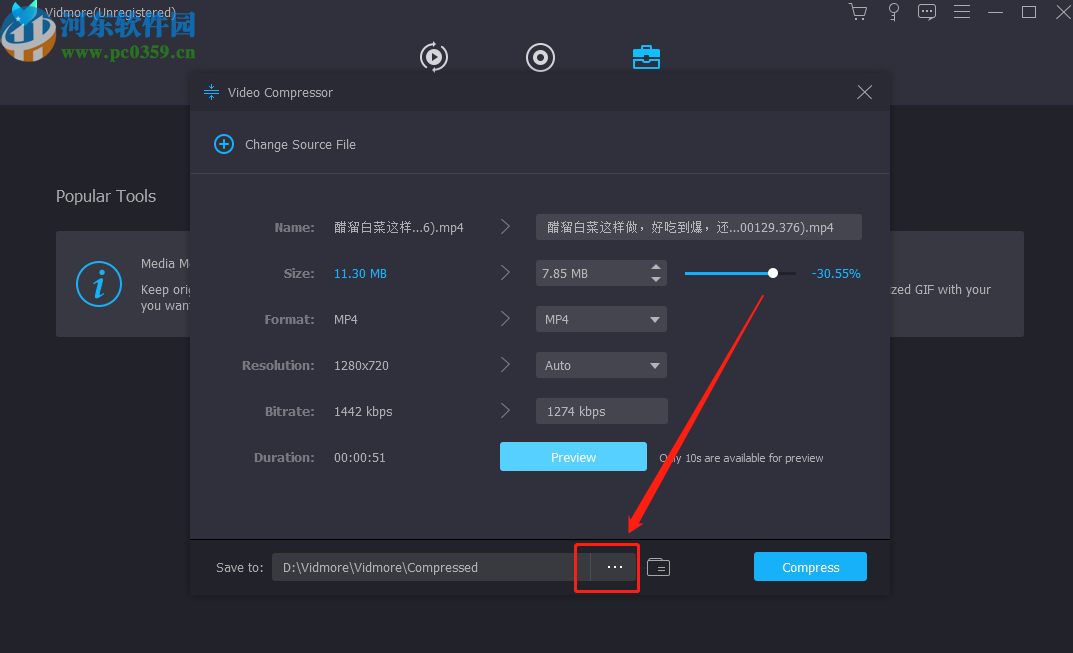Click the source file name text

click(x=398, y=227)
